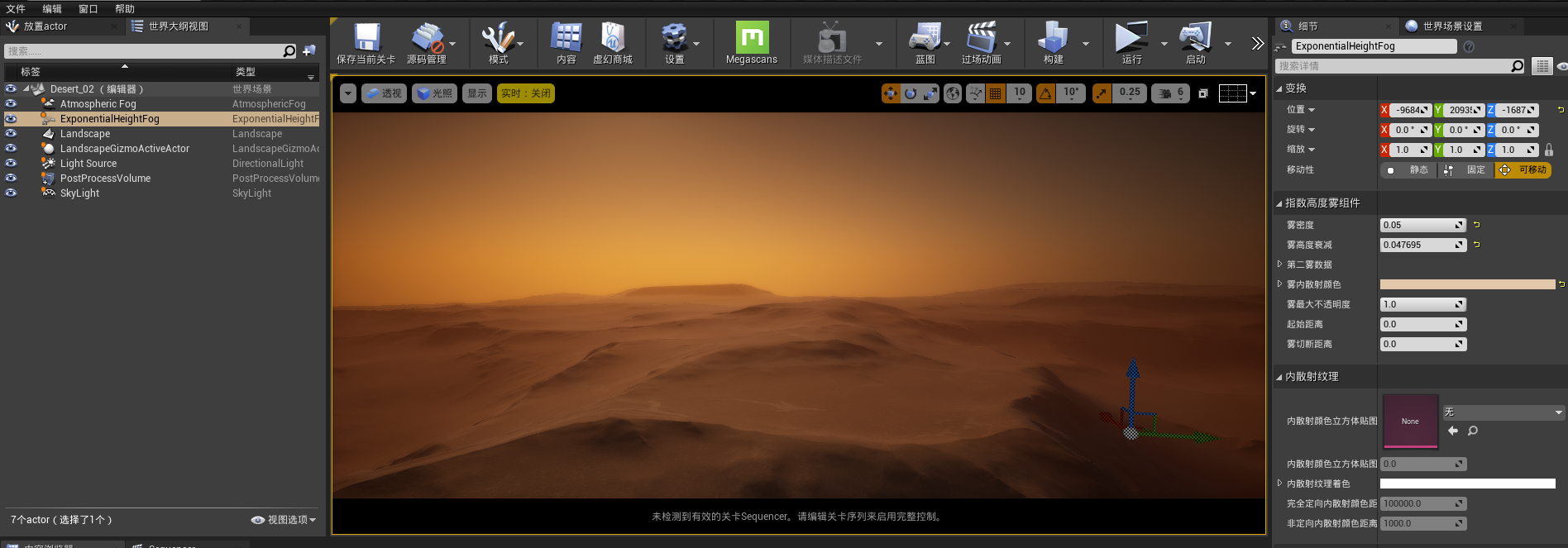Click the 透视 perspective viewport button
The width and height of the screenshot is (1568, 548).
point(384,93)
